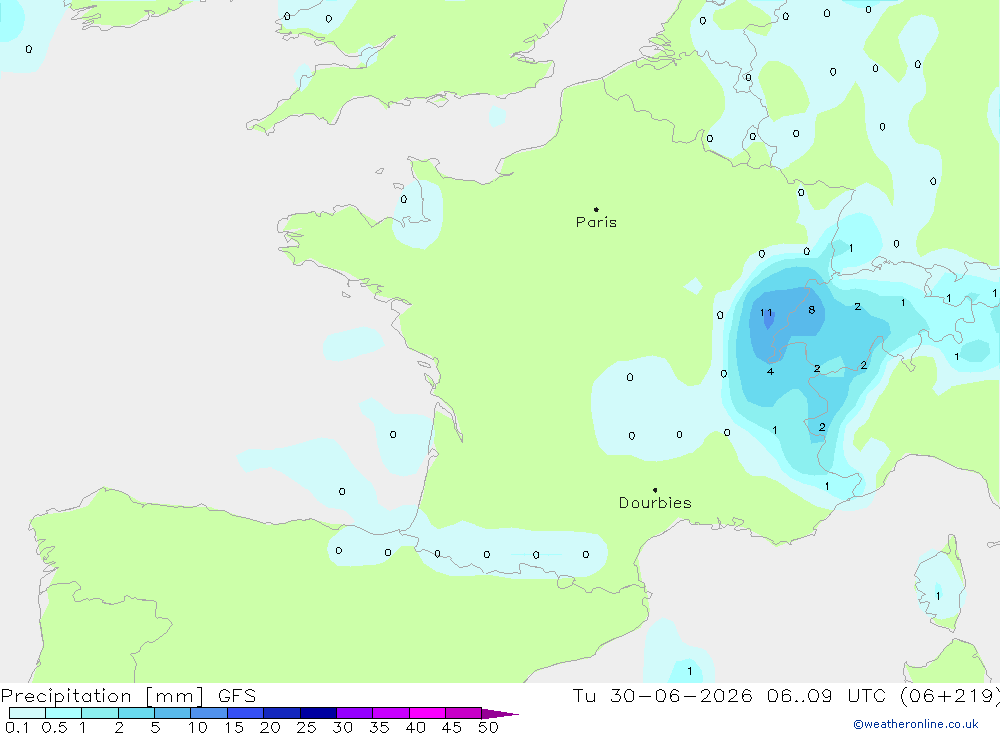1000x733 pixels.
Task: Click the 1 mm value over Corsica
Action: [x=938, y=596]
